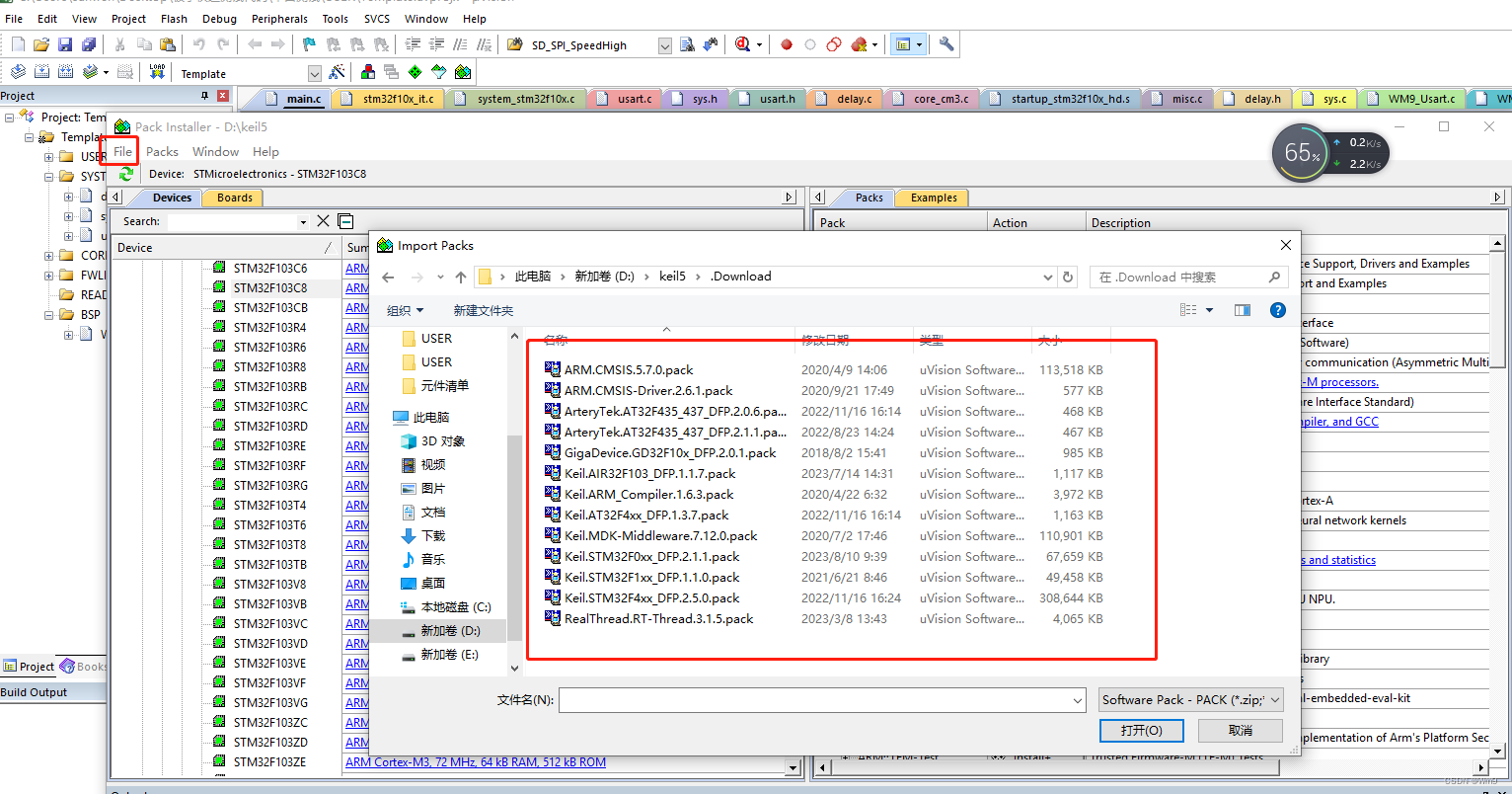Click the blue help icon in Import Packs
Image resolution: width=1512 pixels, height=794 pixels.
1278,310
